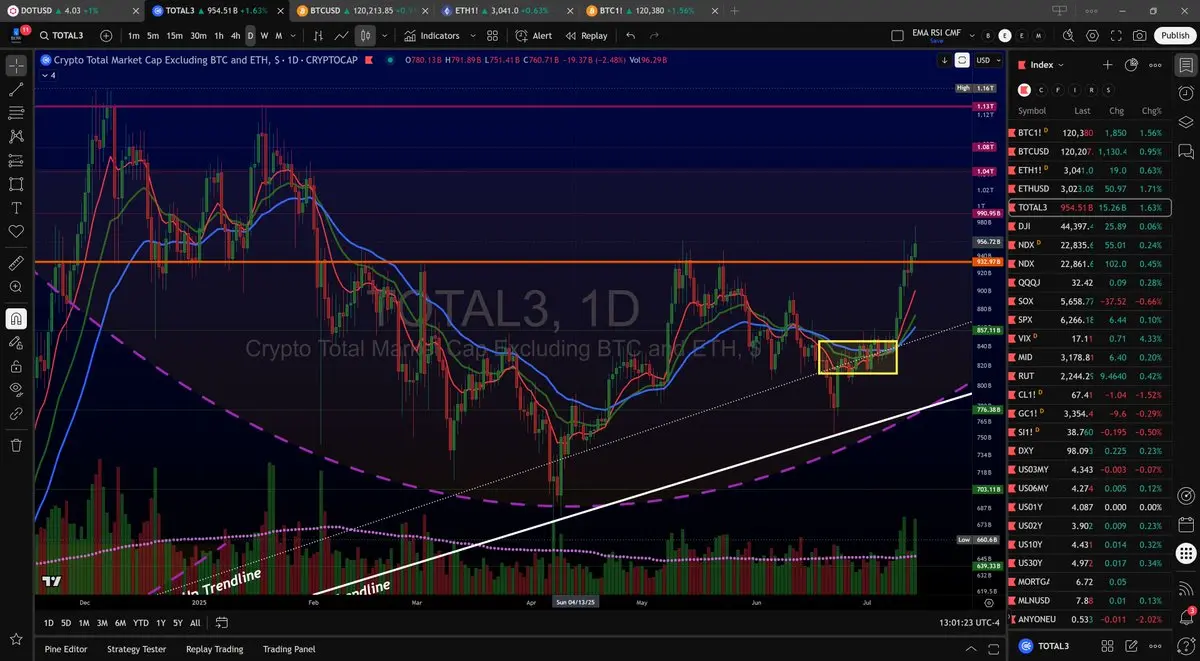This screenshot has height=661, width=1200.
Task: Undo the last chart action
Action: click(631, 35)
